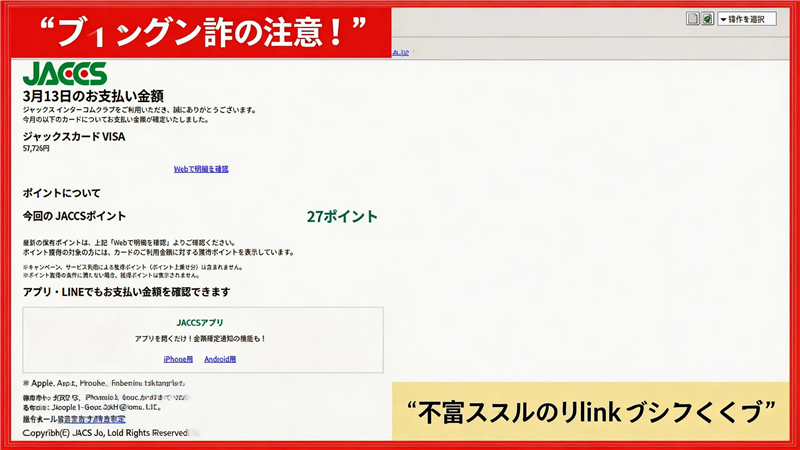The height and width of the screenshot is (450, 800).
Task: Click the blank document icon in toolbar
Action: (x=692, y=19)
